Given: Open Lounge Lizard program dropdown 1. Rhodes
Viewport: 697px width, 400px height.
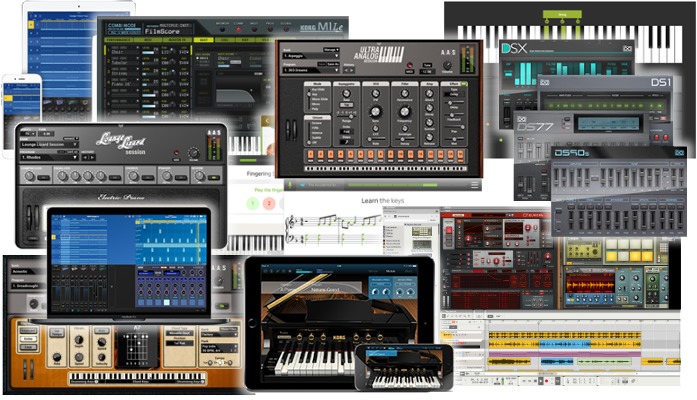Looking at the screenshot, I should click(49, 157).
